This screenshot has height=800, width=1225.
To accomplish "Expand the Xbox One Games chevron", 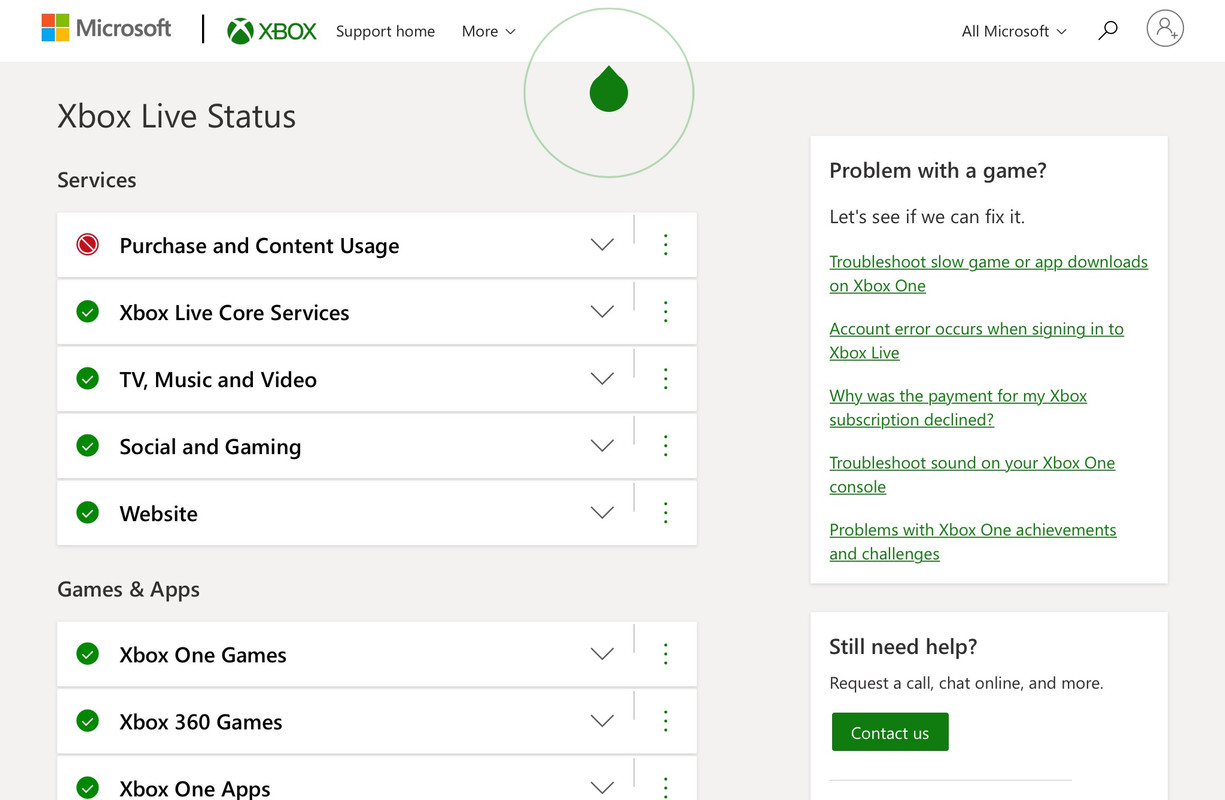I will [x=602, y=654].
